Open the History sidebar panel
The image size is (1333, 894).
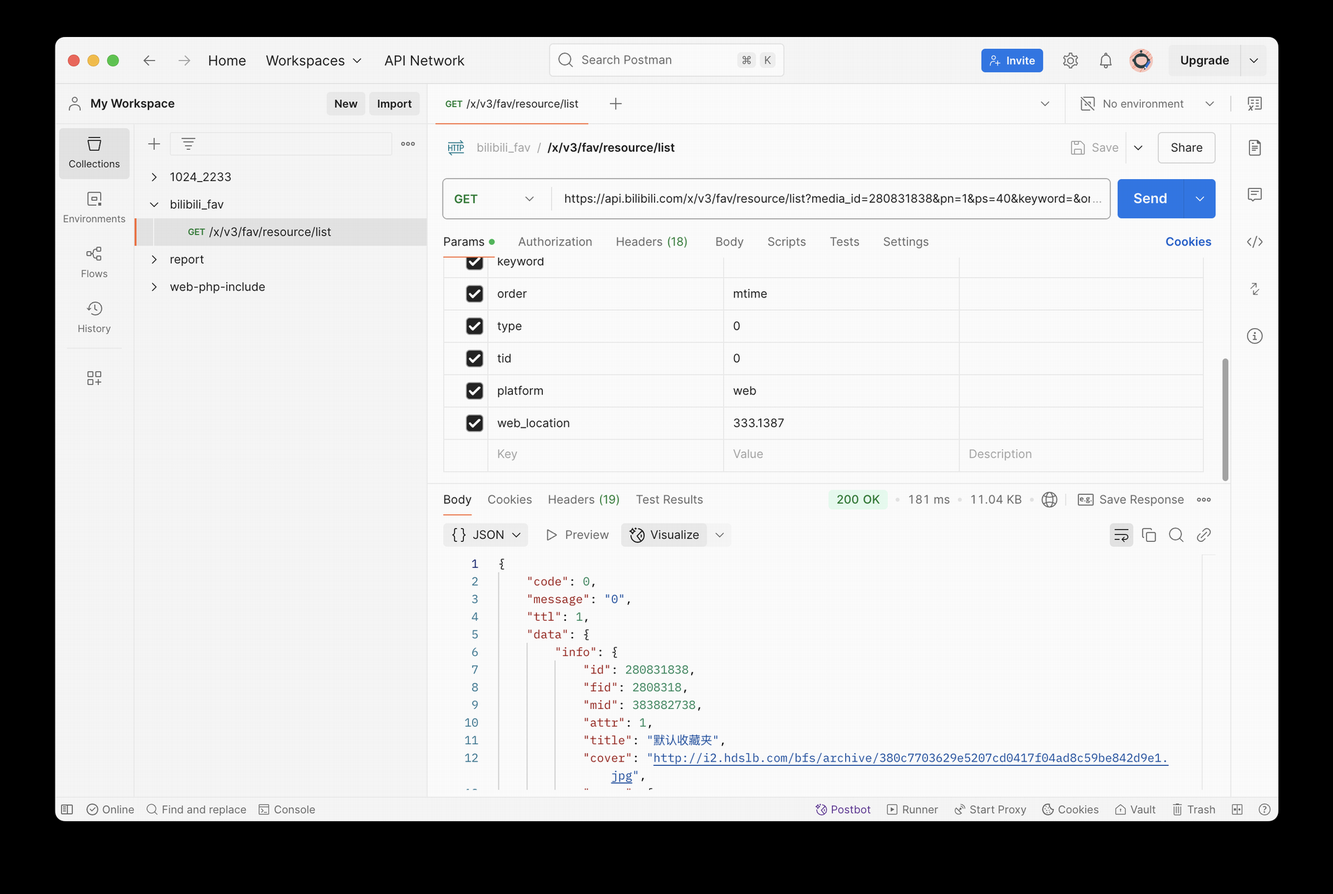coord(94,318)
